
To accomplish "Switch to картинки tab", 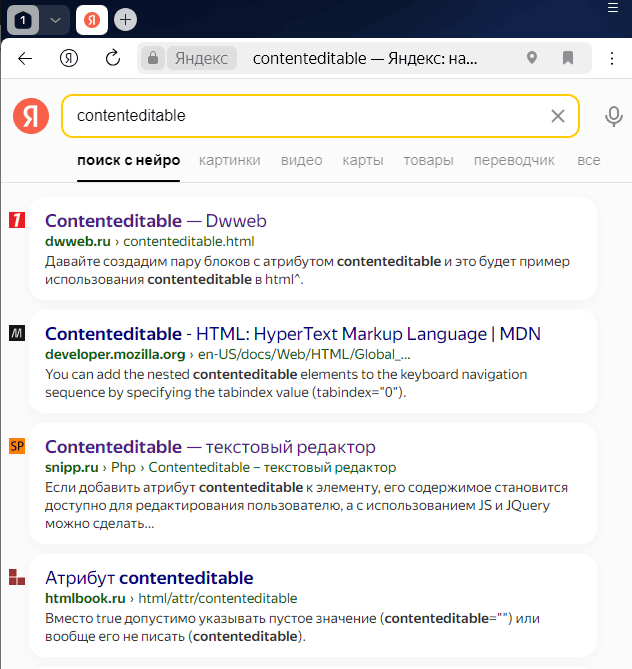I will [x=230, y=160].
